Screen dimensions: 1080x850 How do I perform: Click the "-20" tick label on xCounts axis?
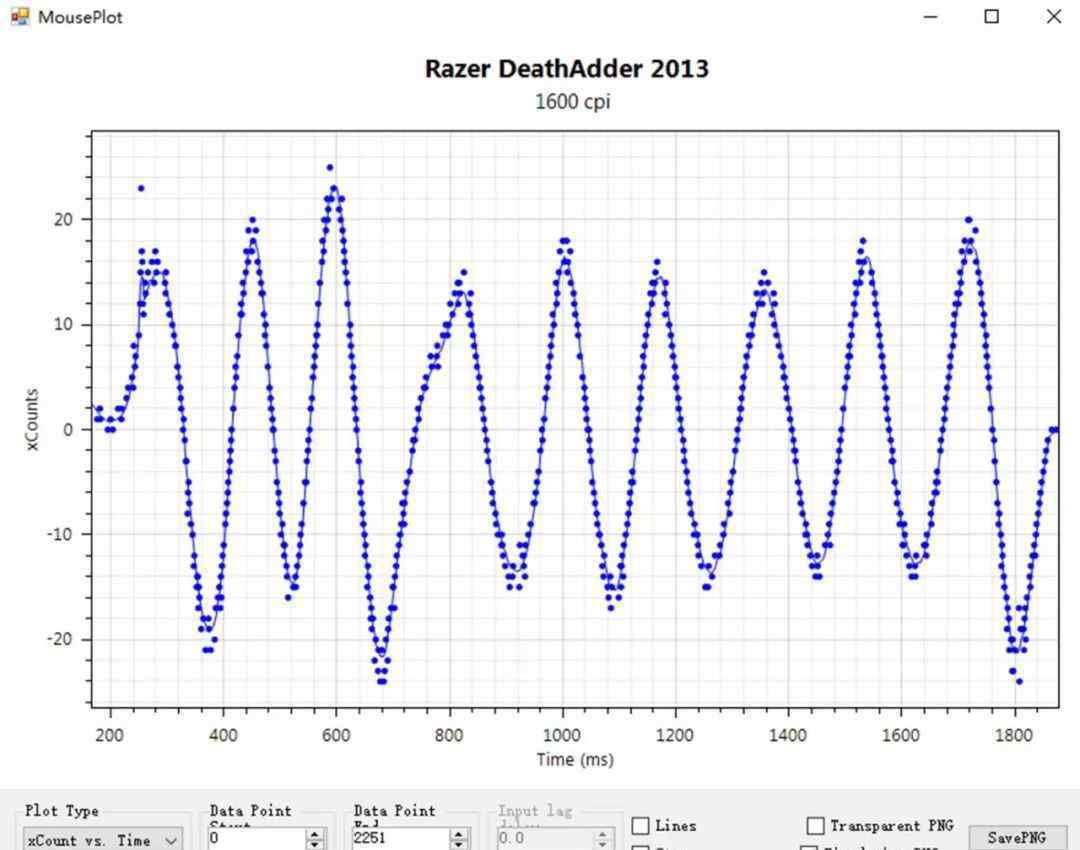[x=60, y=639]
